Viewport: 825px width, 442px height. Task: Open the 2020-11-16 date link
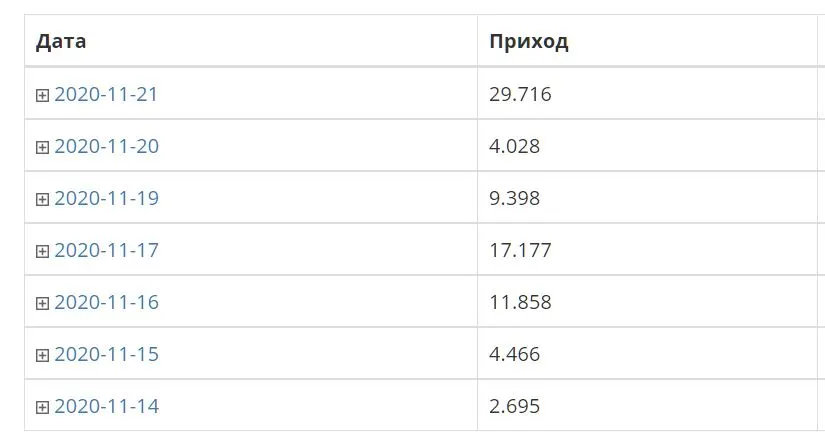pyautogui.click(x=106, y=303)
